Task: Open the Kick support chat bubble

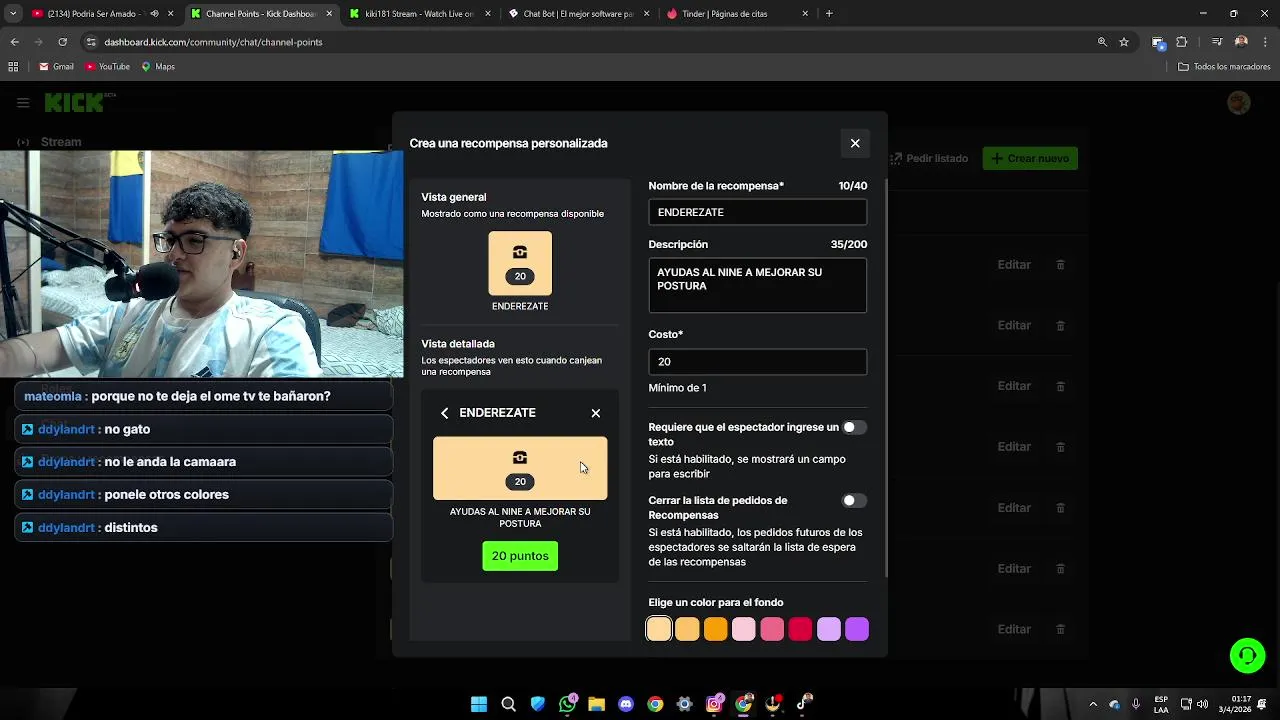Action: point(1247,656)
